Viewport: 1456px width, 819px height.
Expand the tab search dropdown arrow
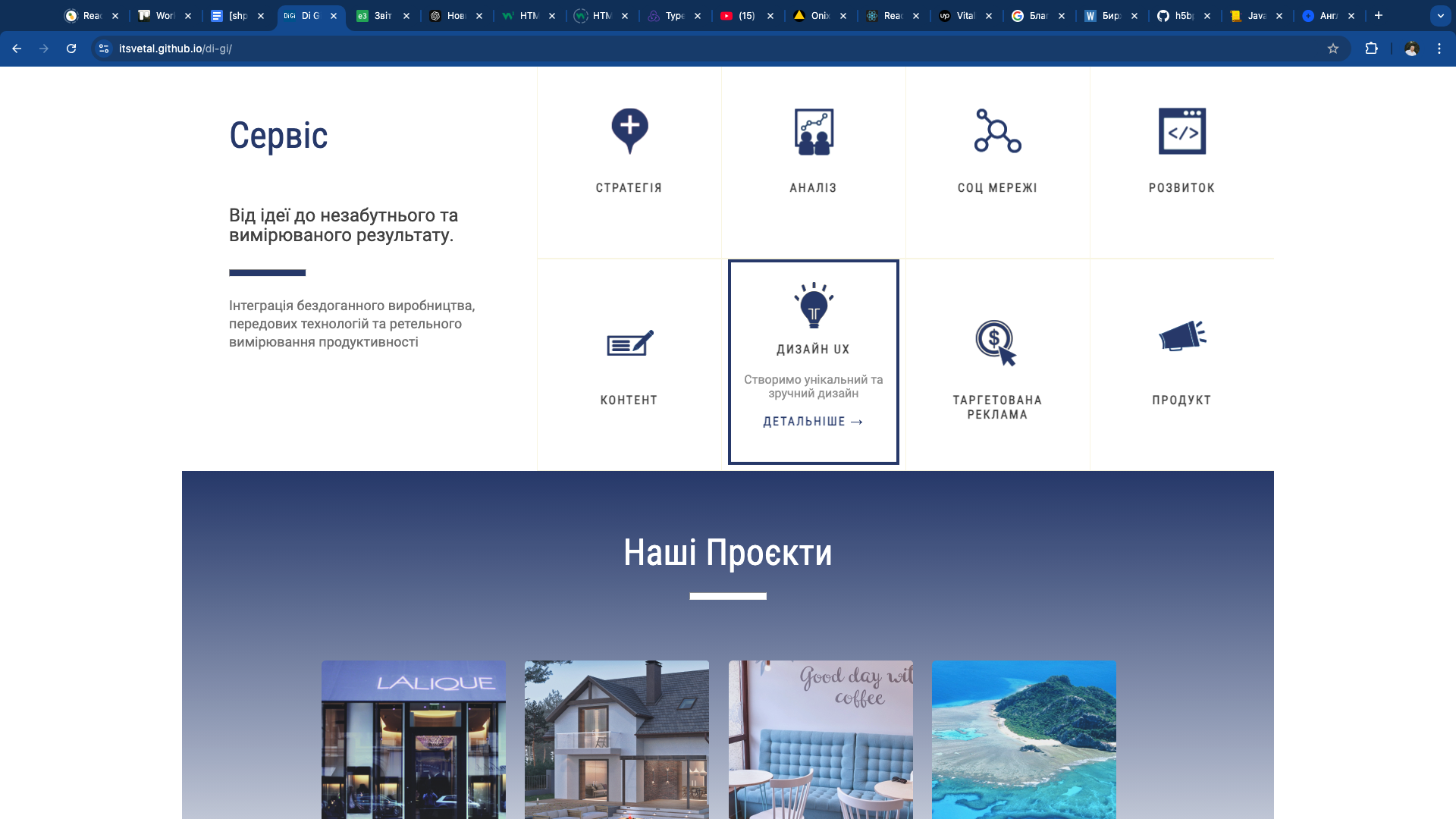tap(1440, 15)
